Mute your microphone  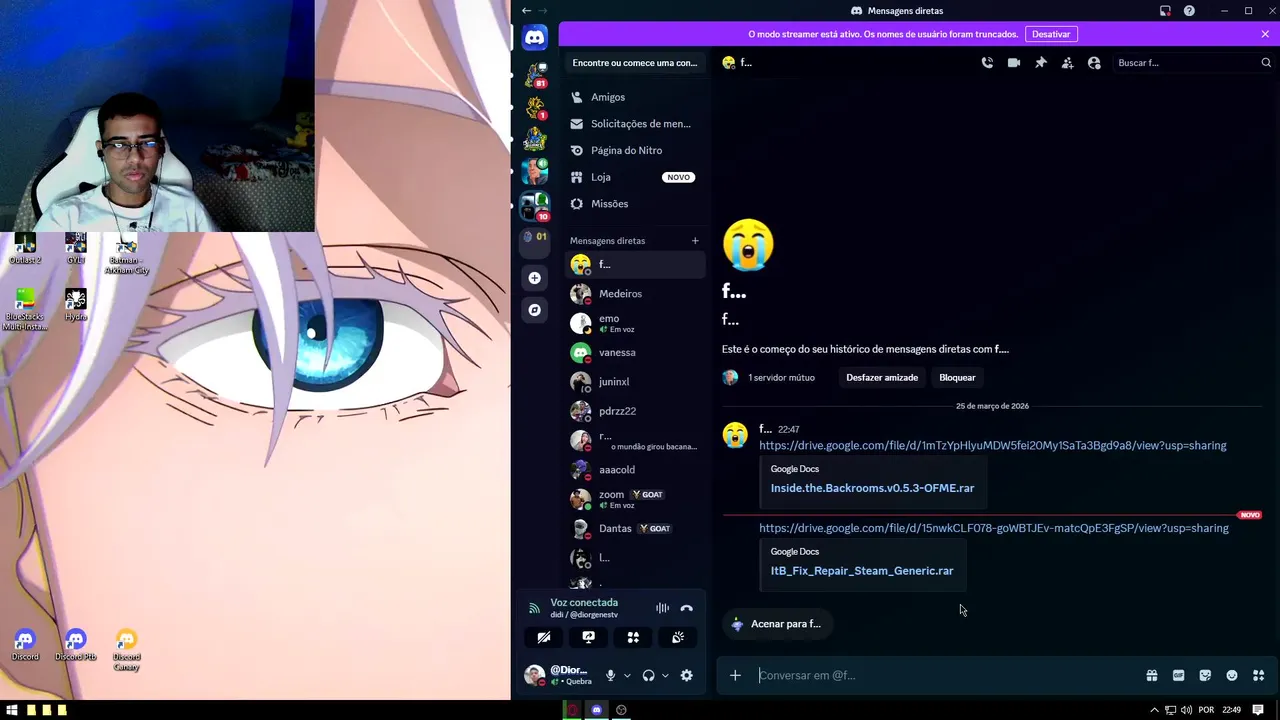click(610, 676)
